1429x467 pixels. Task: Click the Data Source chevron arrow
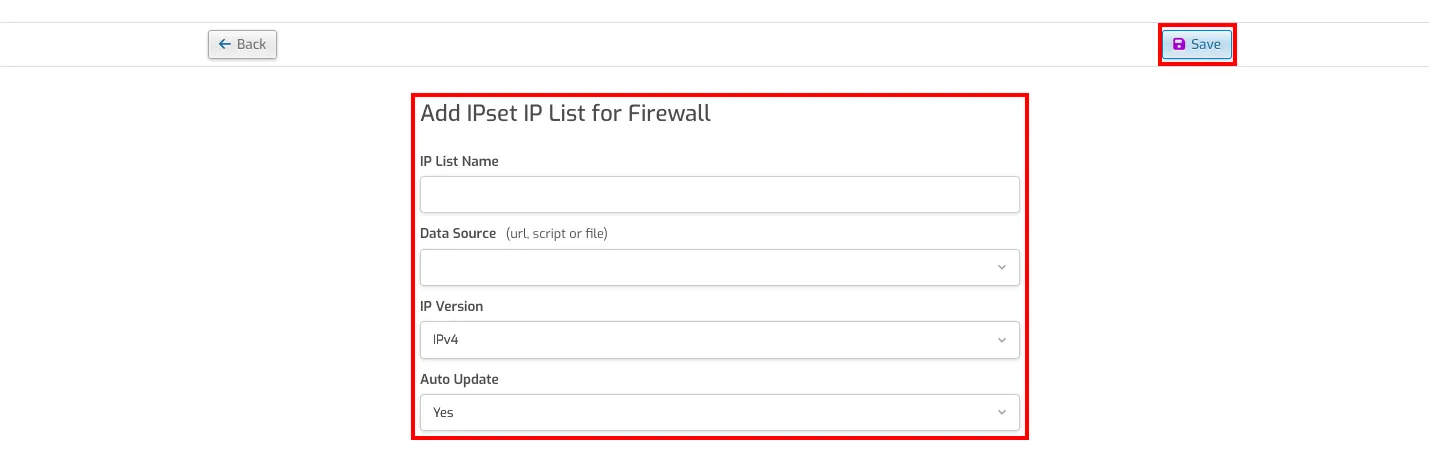(x=1002, y=267)
